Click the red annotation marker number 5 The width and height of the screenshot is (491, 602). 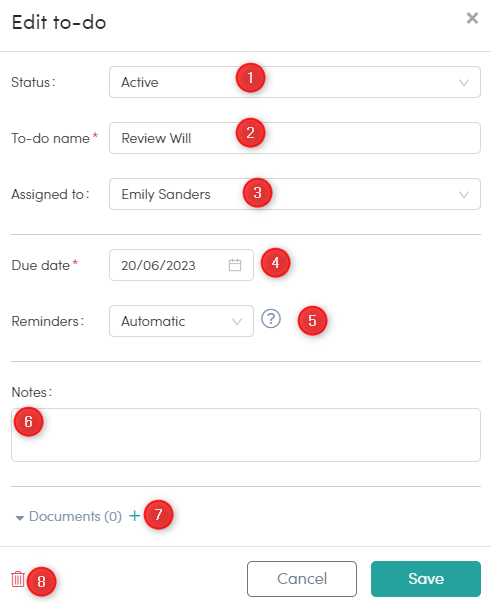point(312,321)
